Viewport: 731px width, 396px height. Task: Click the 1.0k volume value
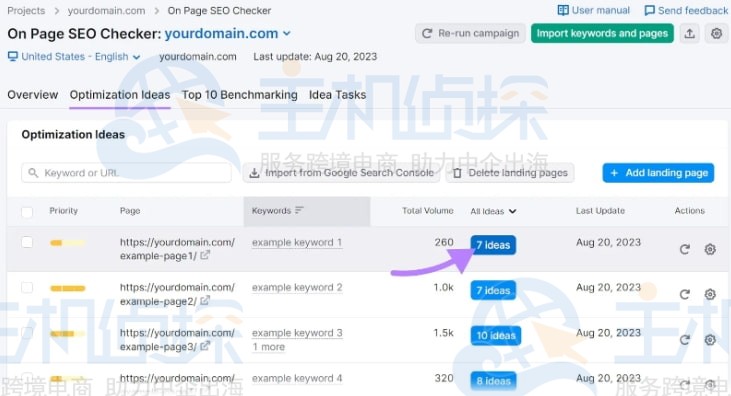[x=443, y=287]
